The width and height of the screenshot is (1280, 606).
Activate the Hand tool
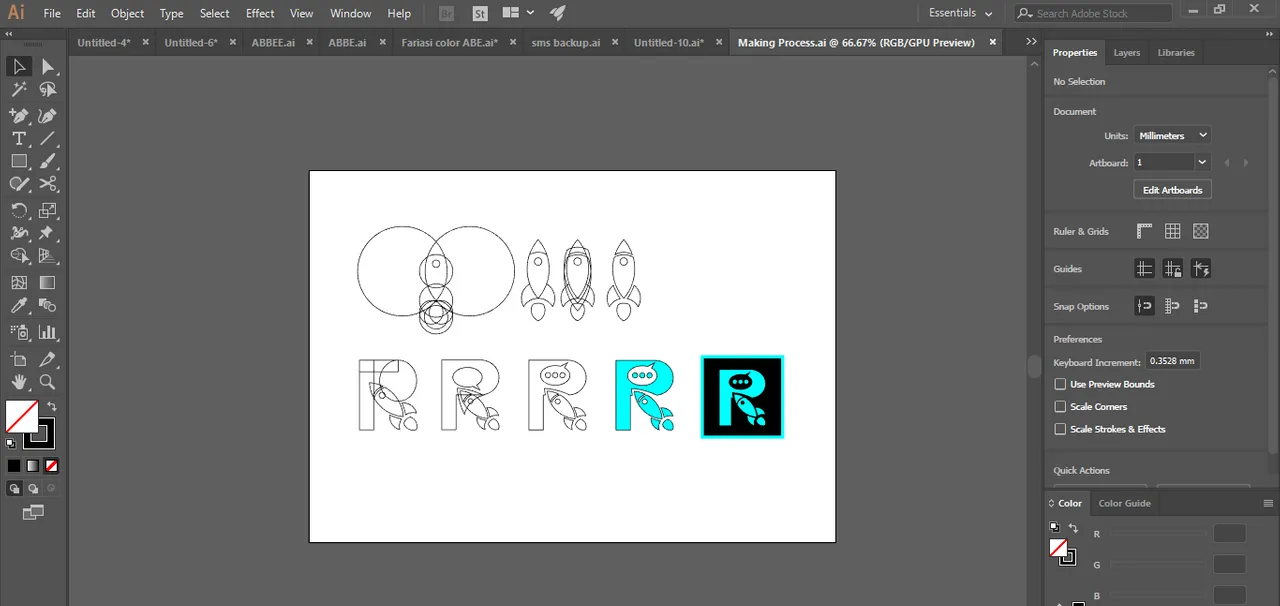click(19, 382)
